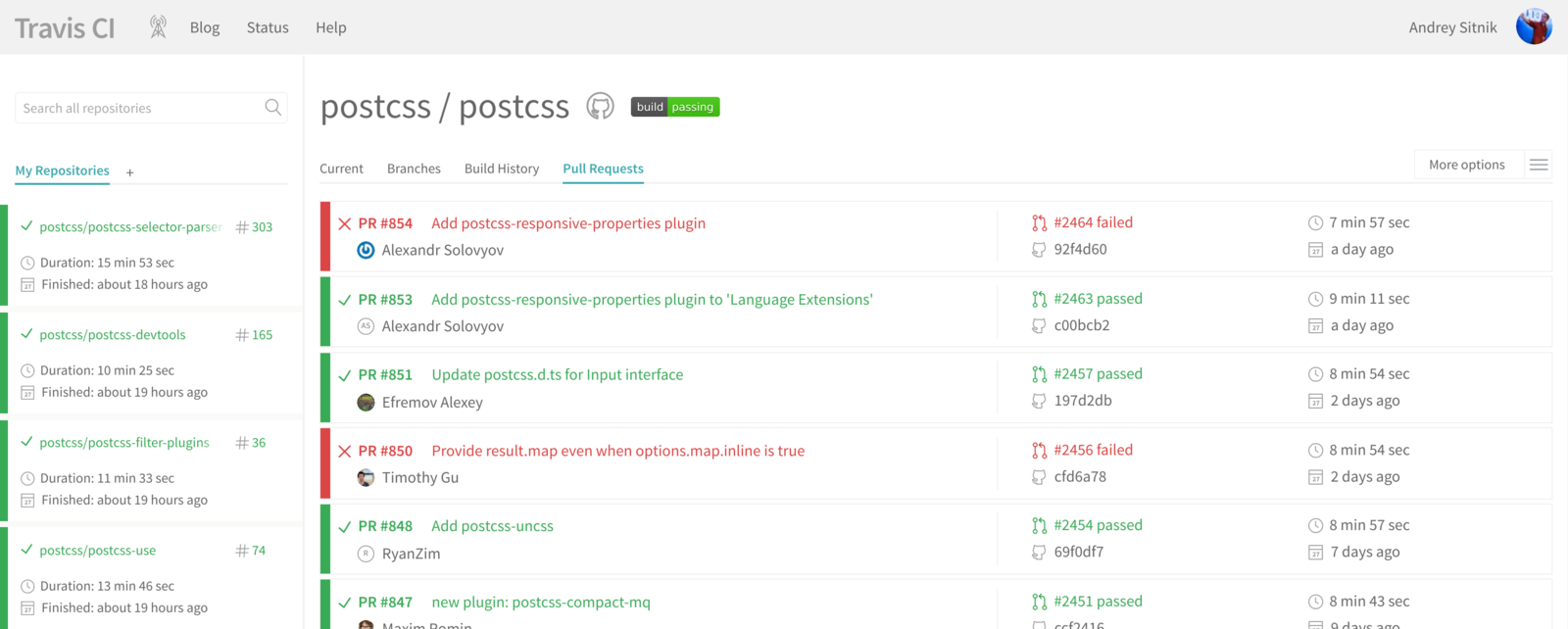Screen dimensions: 1568x629
Task: Open build #74 in sidebar
Action: point(250,550)
